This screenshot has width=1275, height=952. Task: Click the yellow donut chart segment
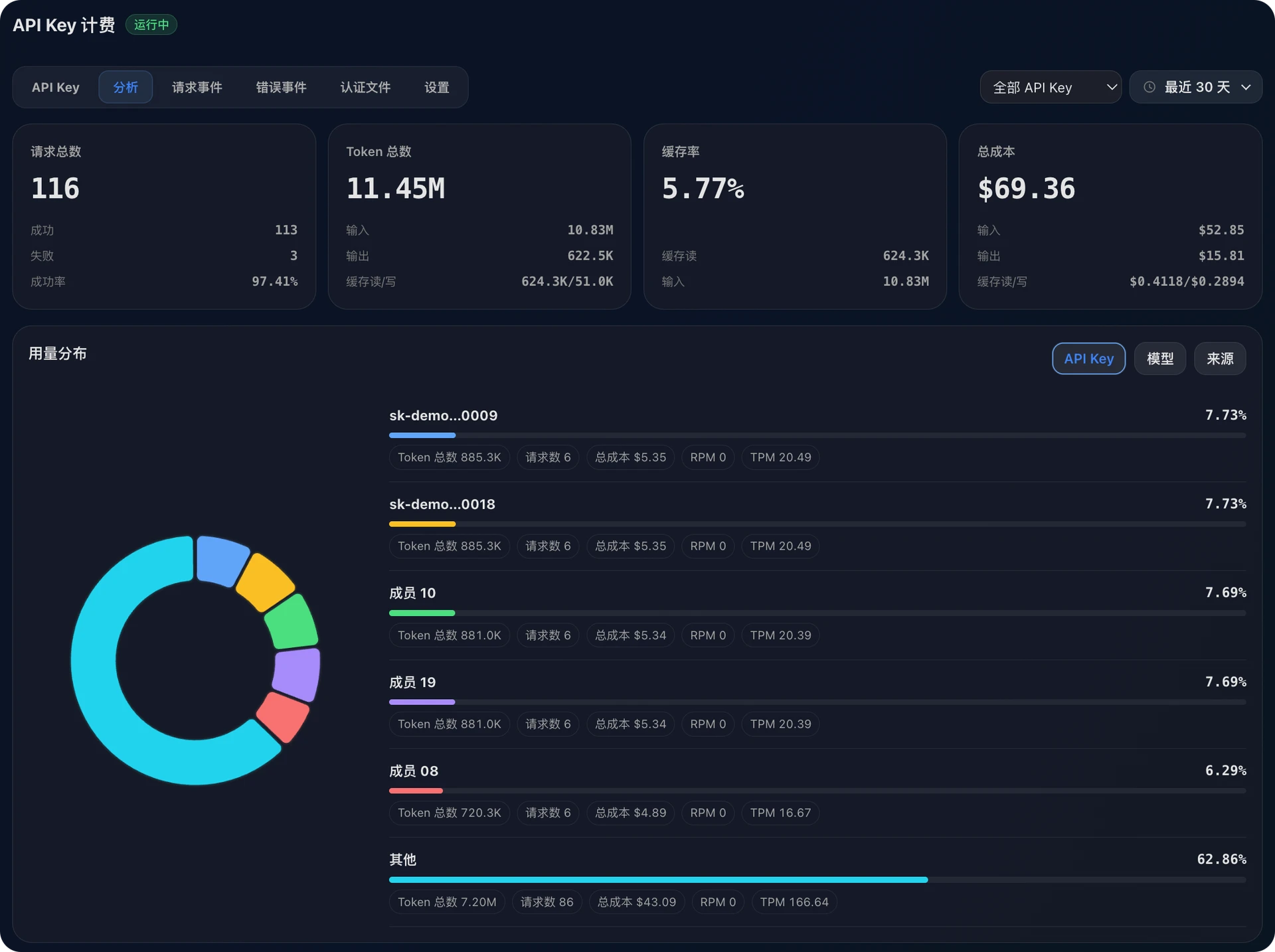click(x=266, y=582)
